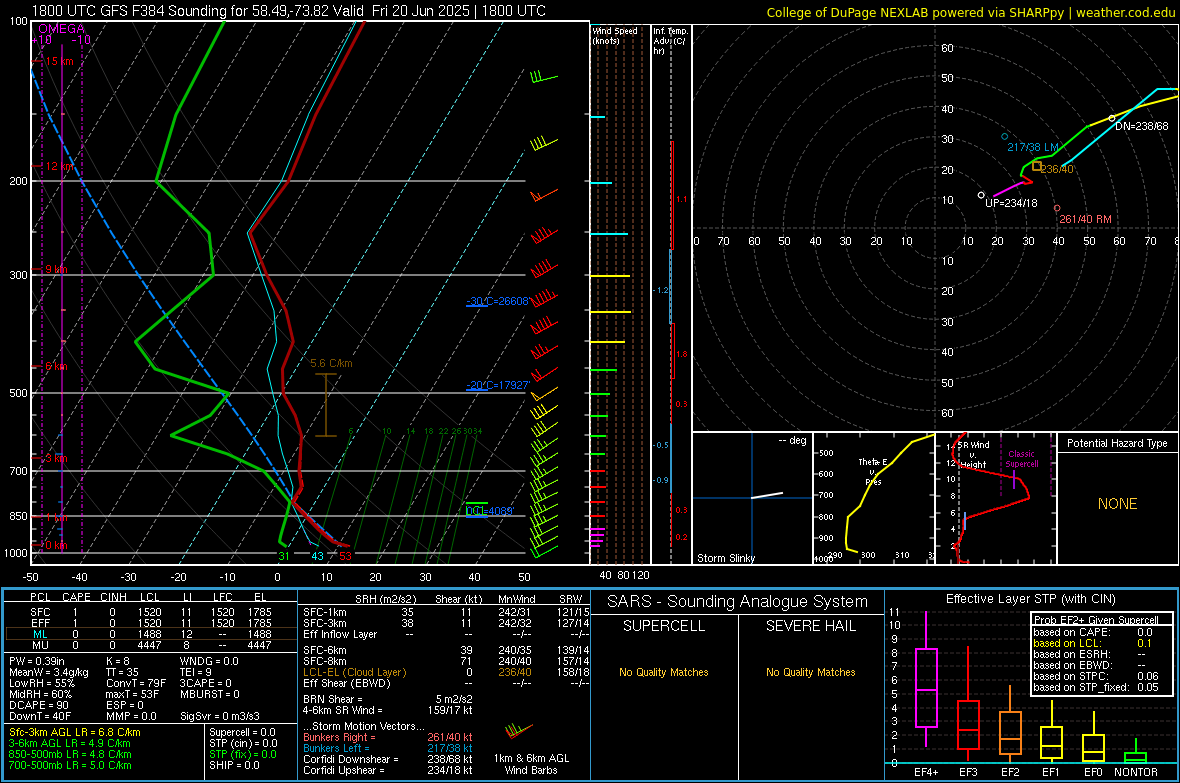
Task: Click the Supercell = 0.0 index
Action: pos(242,733)
